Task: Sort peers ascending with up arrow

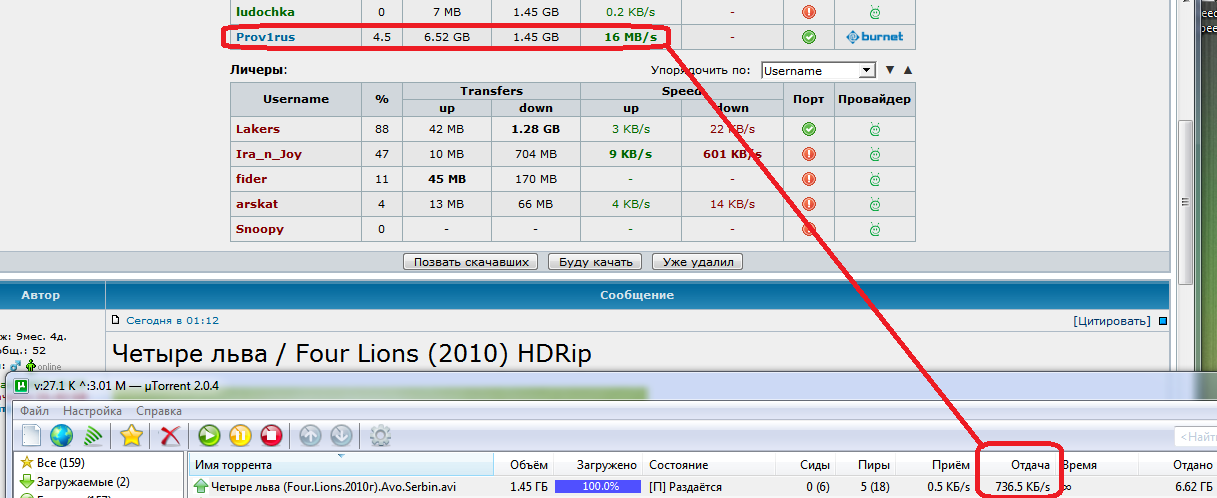Action: click(x=908, y=71)
